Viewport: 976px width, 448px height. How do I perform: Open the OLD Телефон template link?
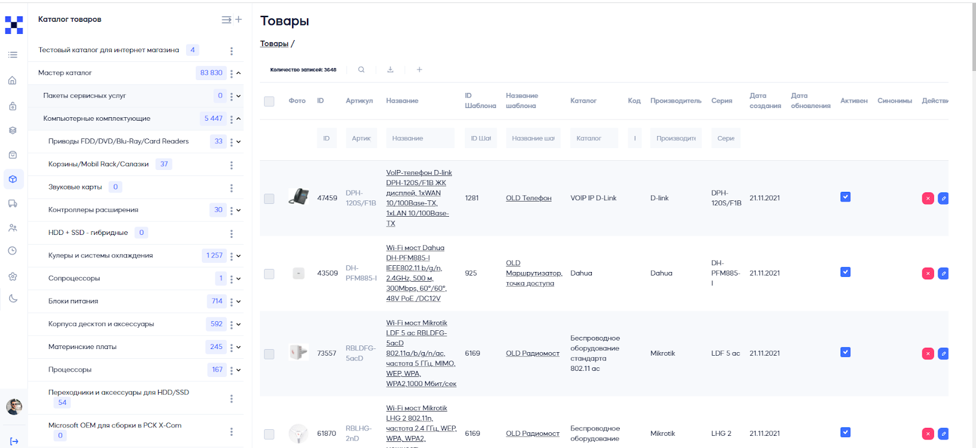pos(528,198)
